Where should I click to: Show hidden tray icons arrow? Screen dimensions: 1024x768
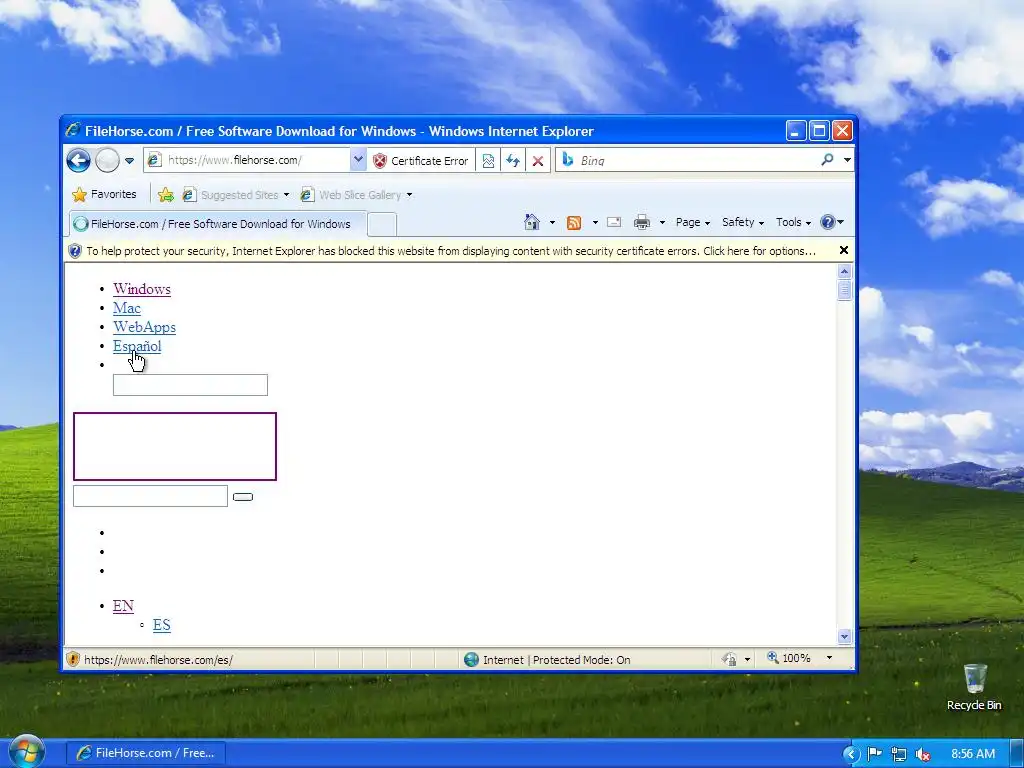(x=851, y=754)
